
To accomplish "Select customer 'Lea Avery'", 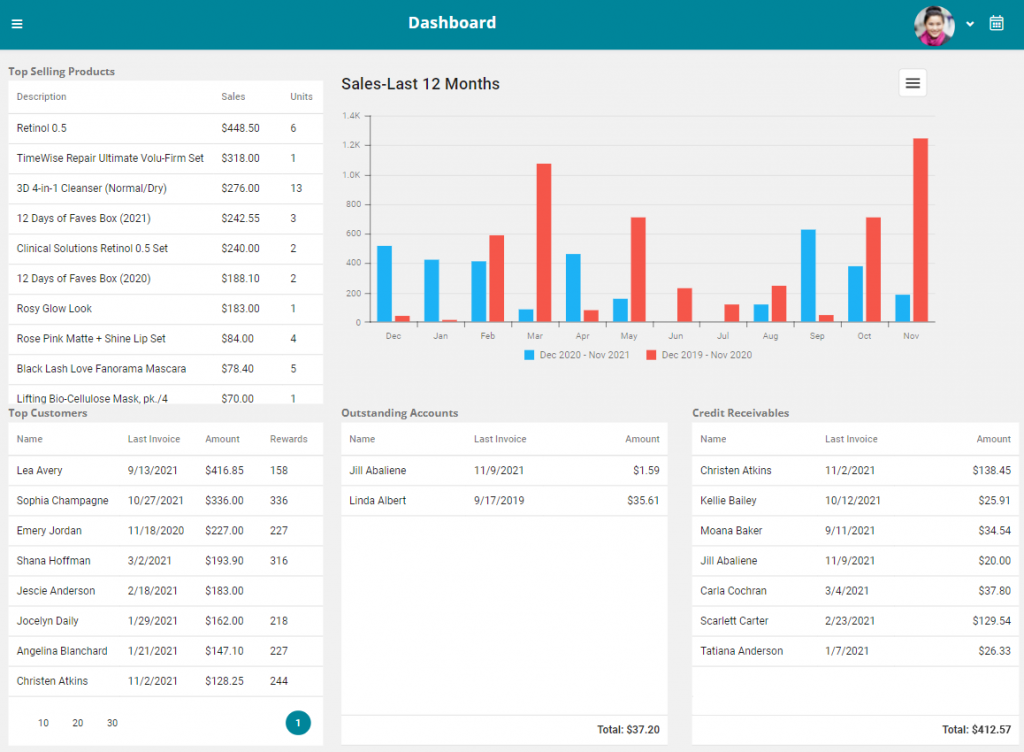I will 41,470.
